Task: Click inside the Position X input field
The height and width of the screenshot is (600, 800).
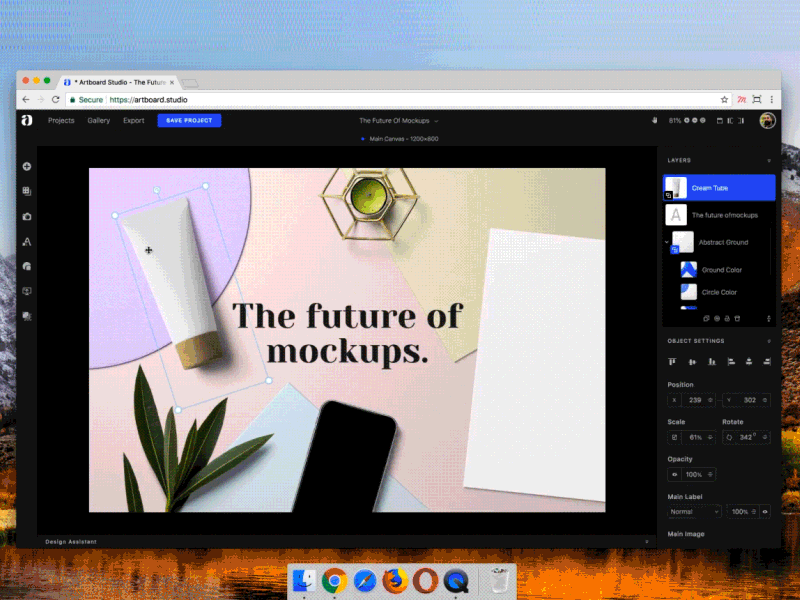Action: 698,400
